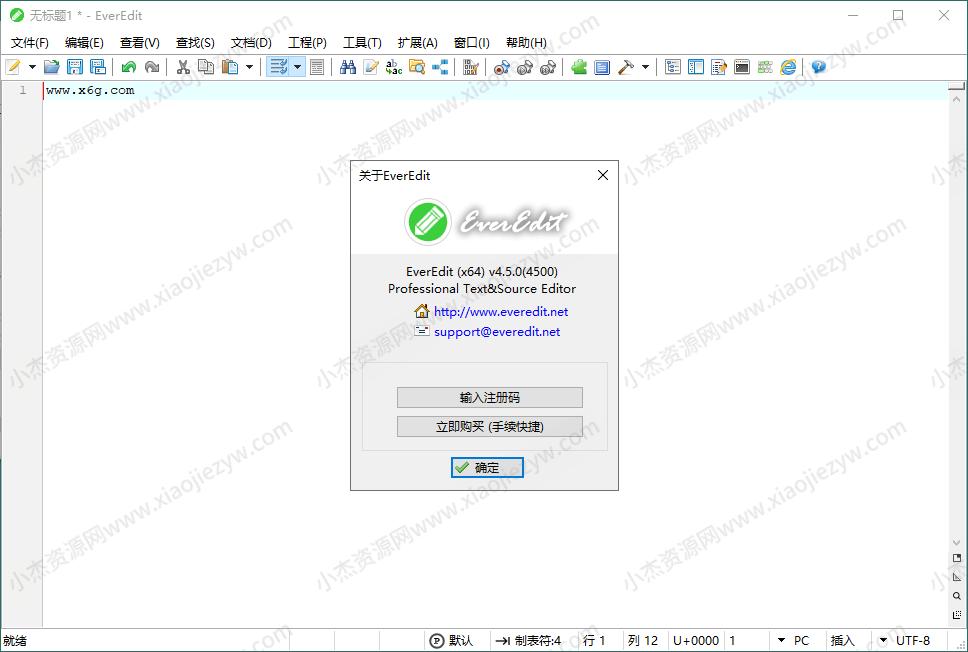This screenshot has height=652, width=968.
Task: Redo the last undone edit
Action: [152, 67]
